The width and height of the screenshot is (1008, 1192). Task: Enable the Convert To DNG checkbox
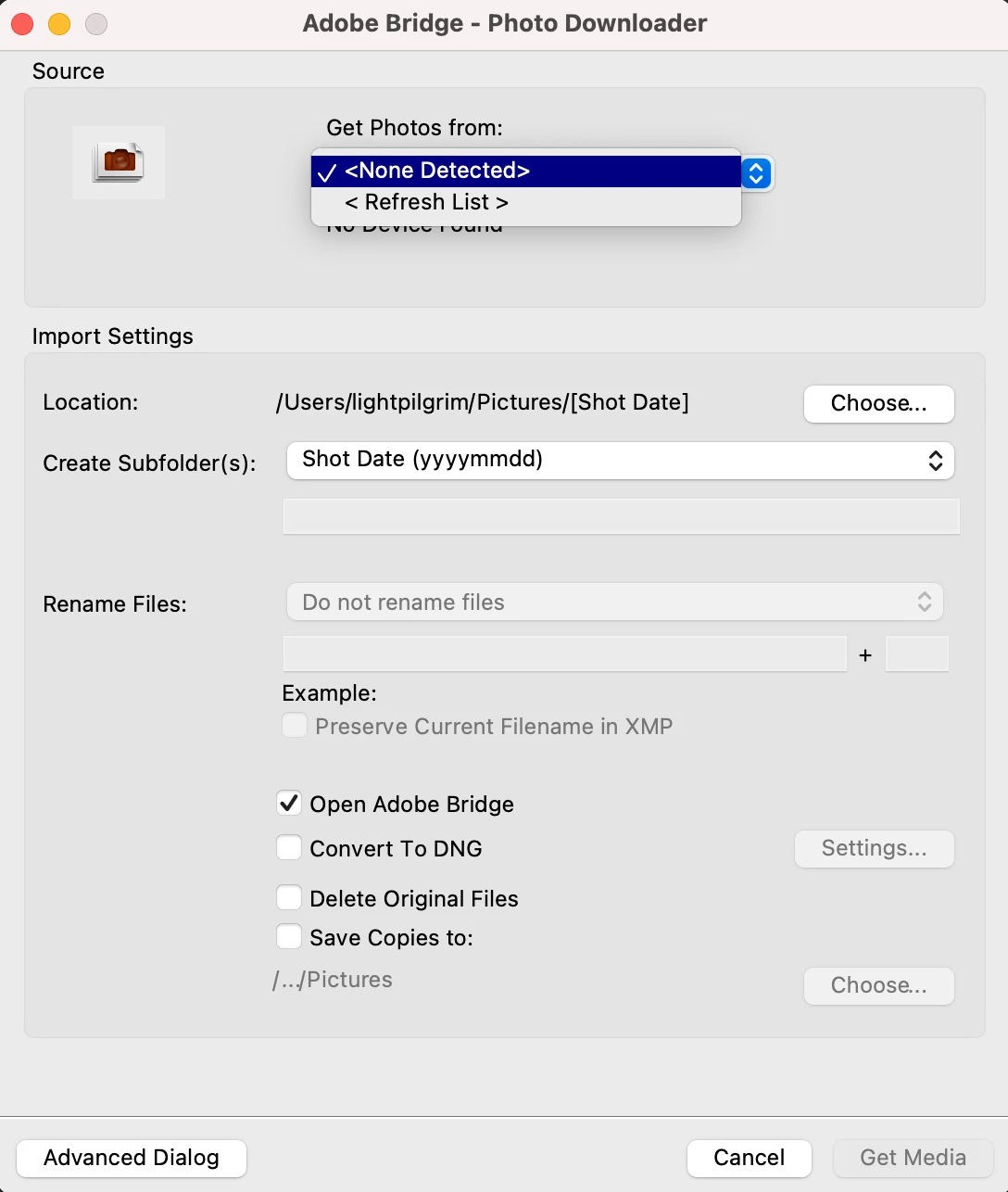[x=289, y=847]
